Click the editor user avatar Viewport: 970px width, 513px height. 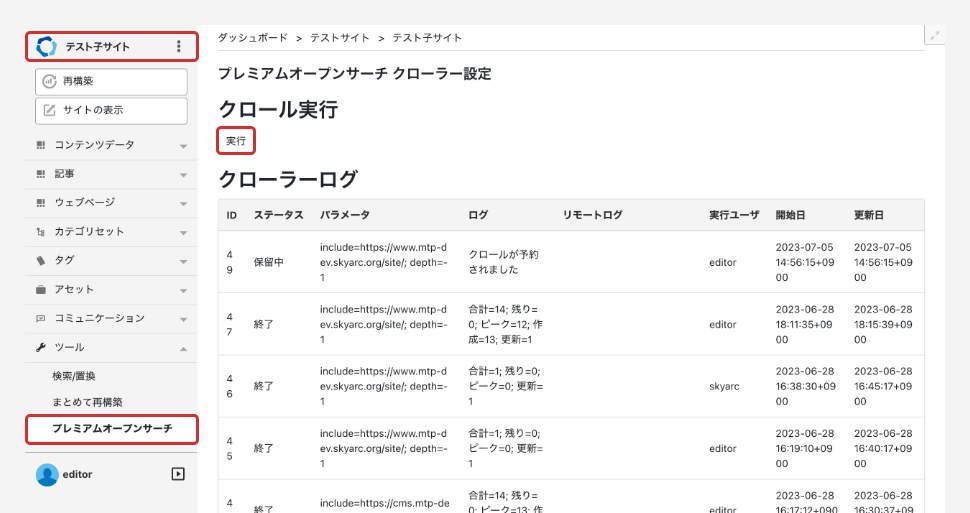point(47,474)
